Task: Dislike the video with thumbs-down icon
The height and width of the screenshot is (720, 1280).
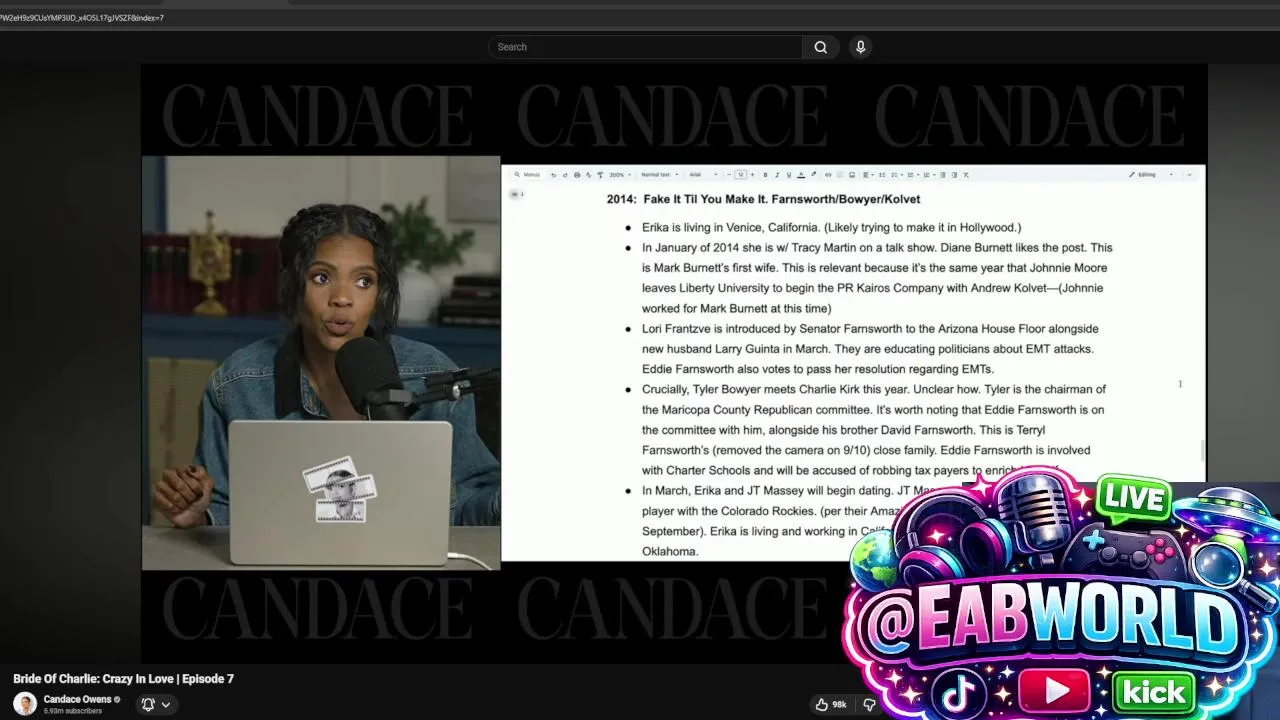Action: tap(869, 704)
